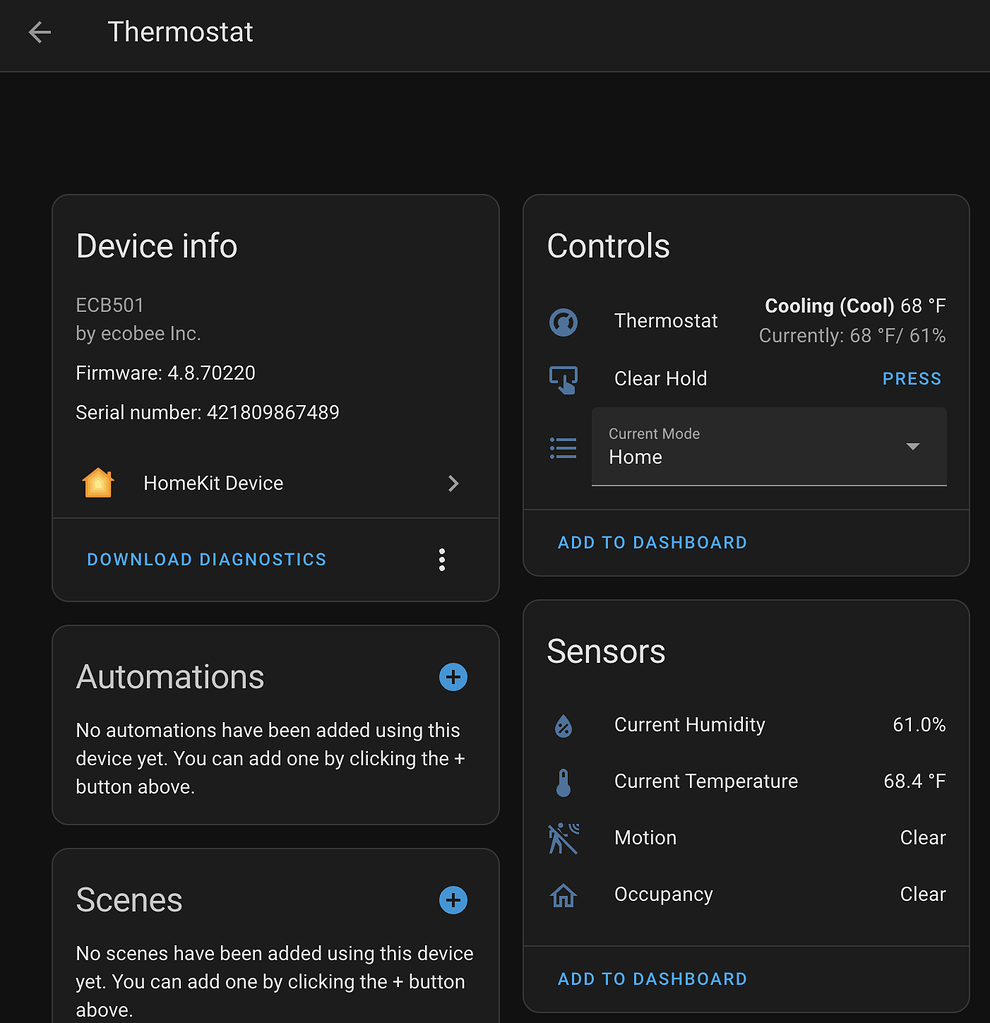Click the orange HomeKit home icon

pyautogui.click(x=97, y=483)
